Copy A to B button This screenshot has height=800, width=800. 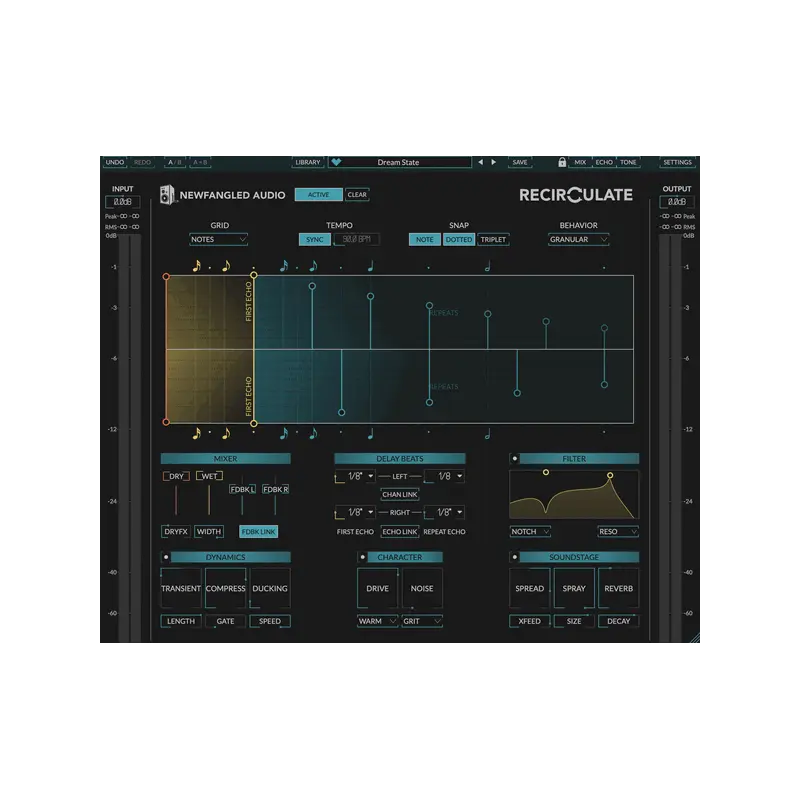pos(200,162)
